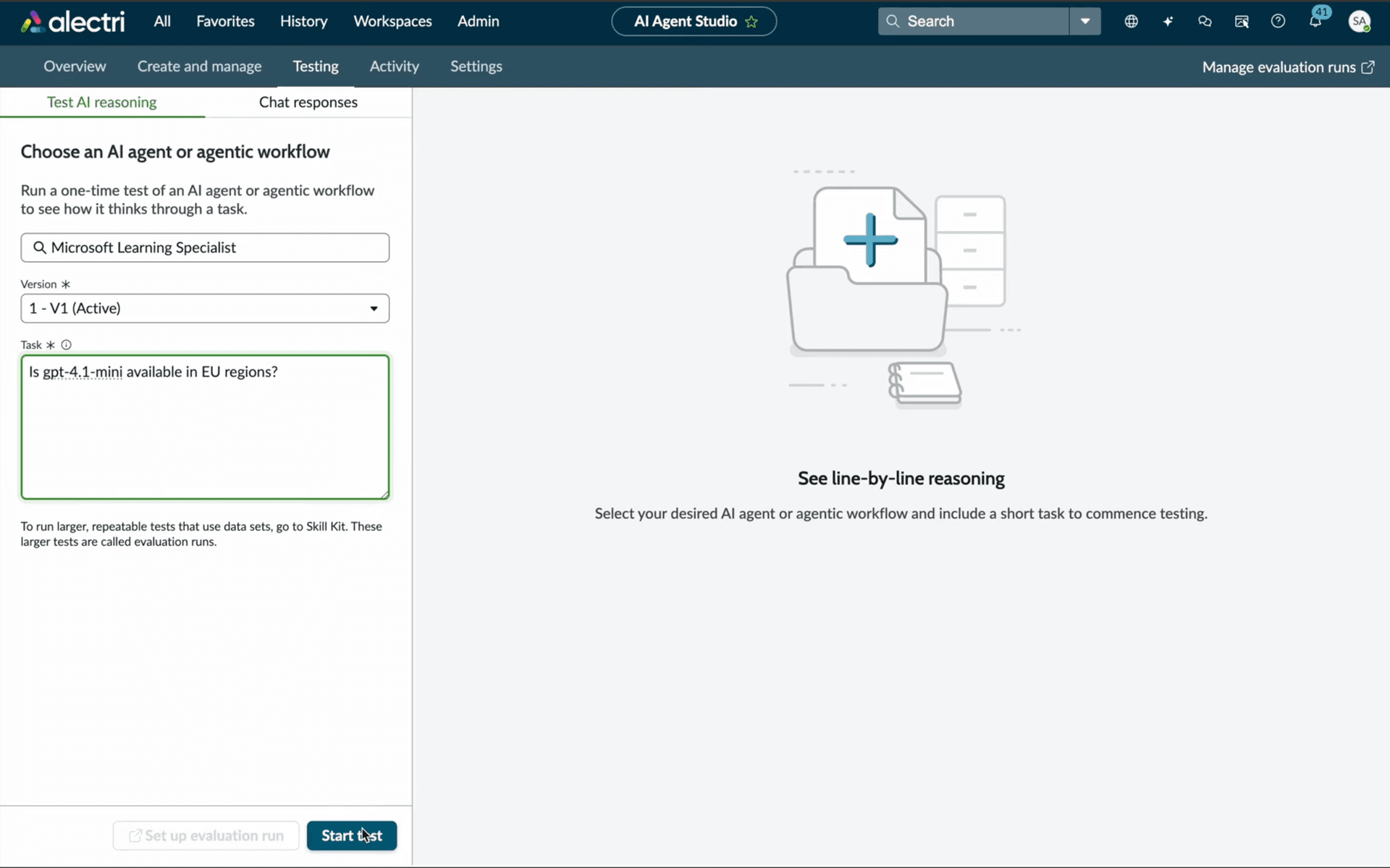1390x868 pixels.
Task: Click the Start test button
Action: pyautogui.click(x=351, y=835)
